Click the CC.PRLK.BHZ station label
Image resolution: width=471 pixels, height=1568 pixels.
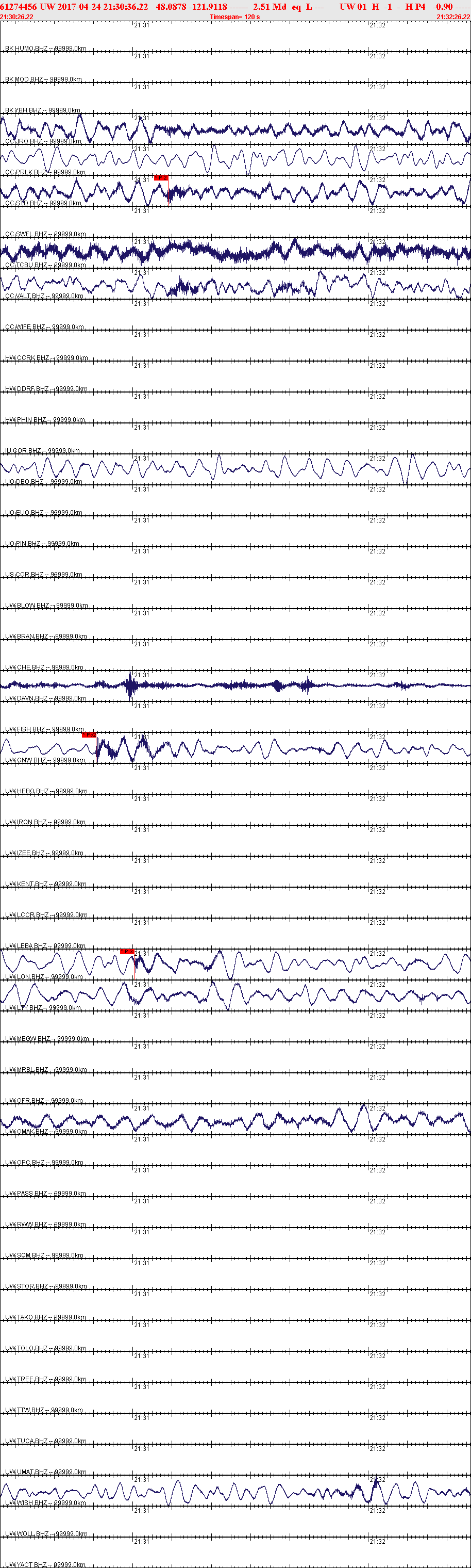(46, 172)
